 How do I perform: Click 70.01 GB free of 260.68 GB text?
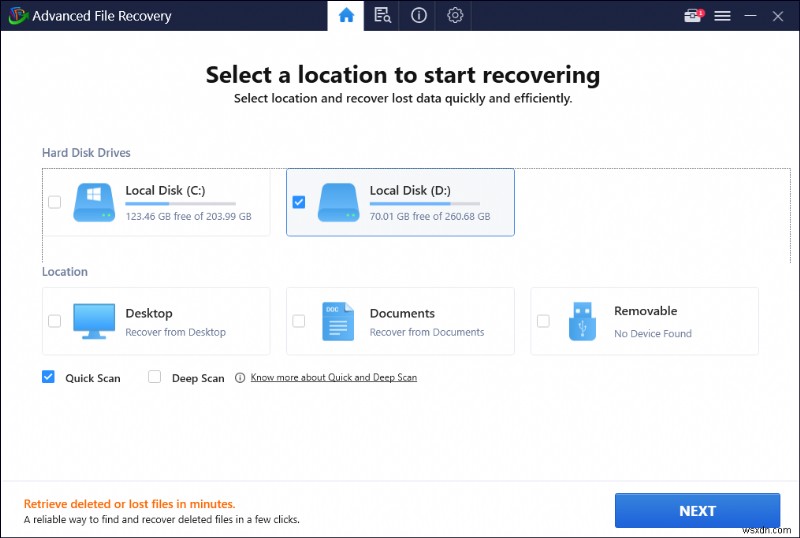(430, 216)
